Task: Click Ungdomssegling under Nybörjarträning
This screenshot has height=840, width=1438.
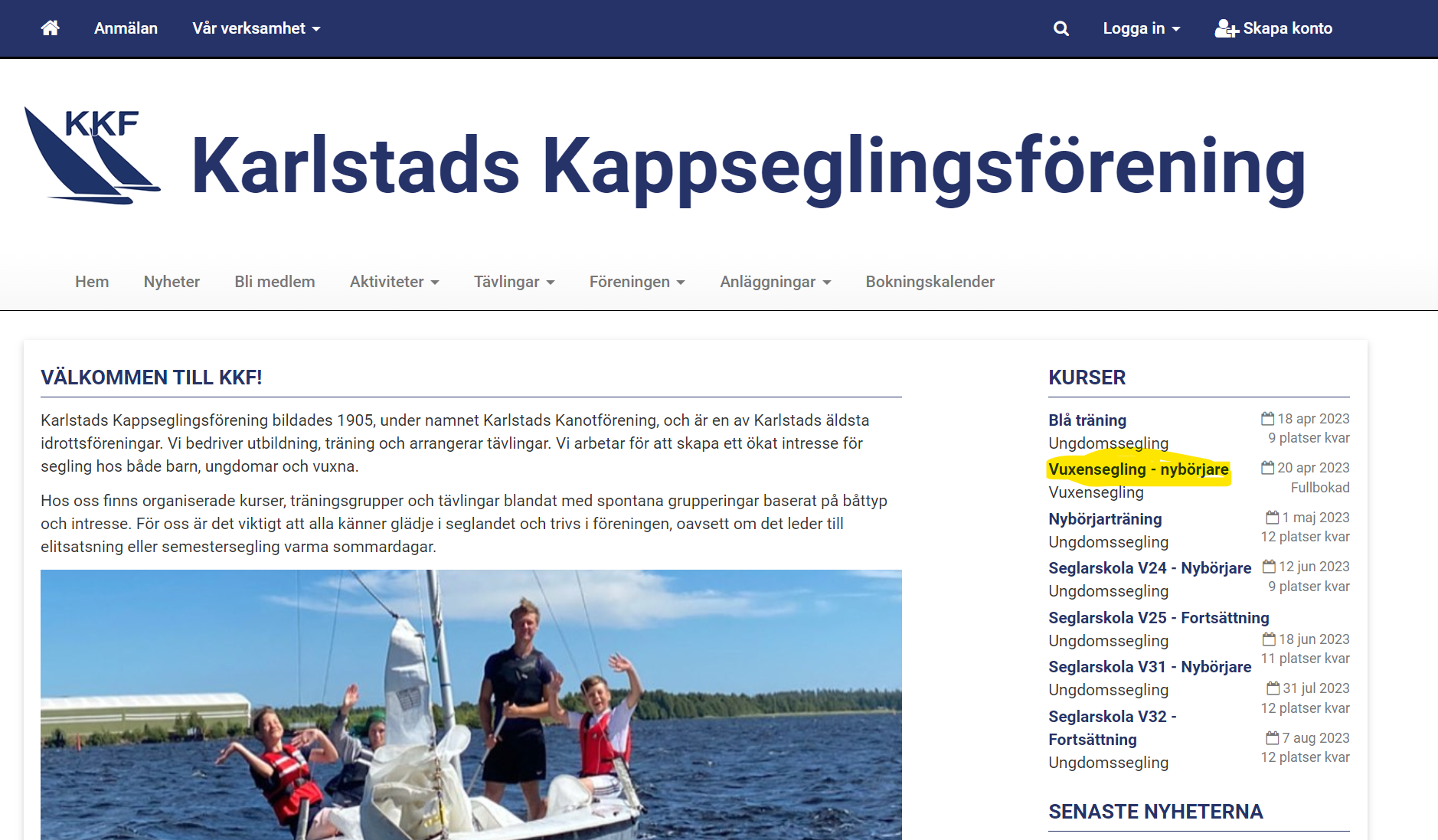Action: tap(1108, 542)
